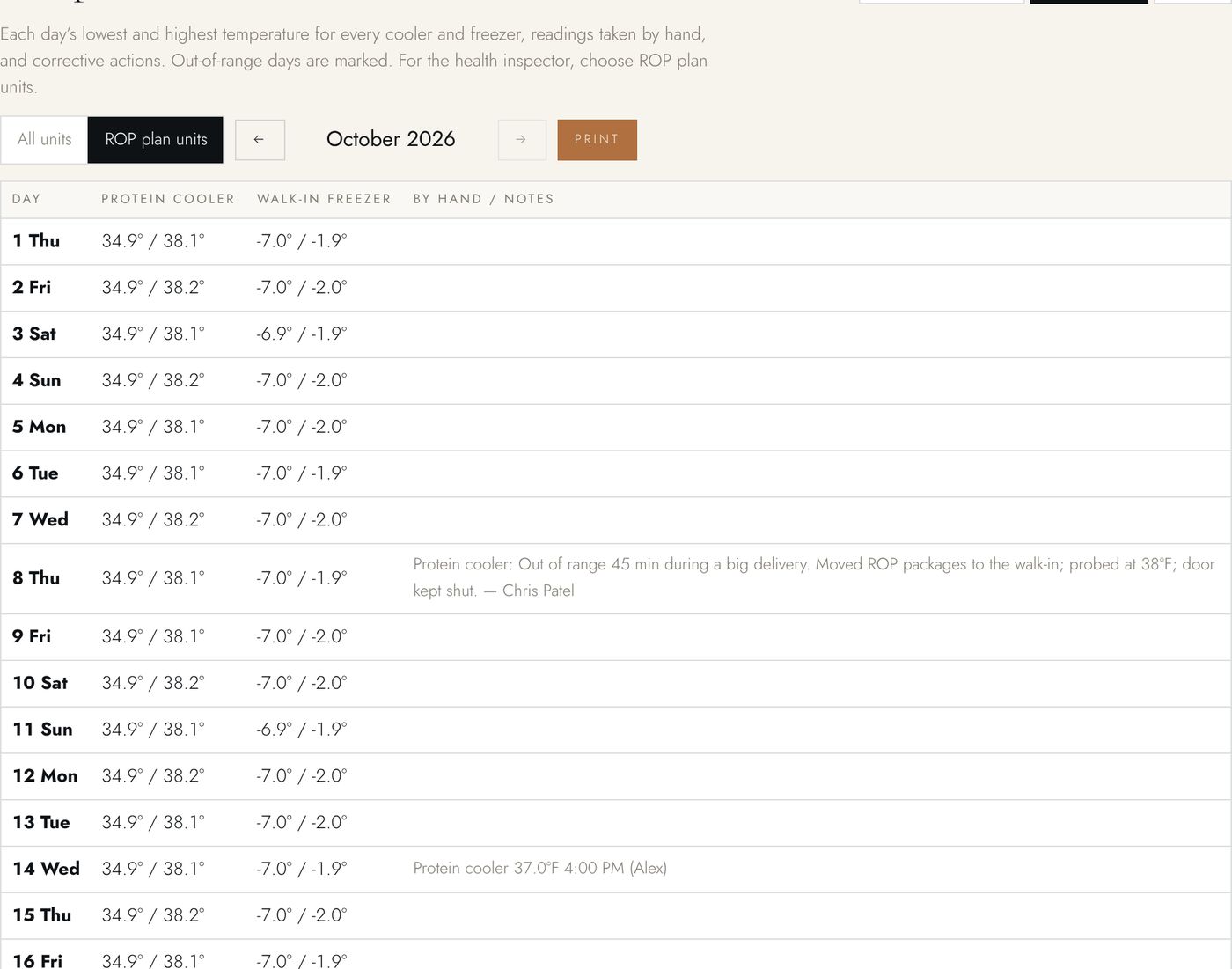Click walk-in freezer reading for 14 Wed
The width and height of the screenshot is (1232, 969).
[x=302, y=869]
